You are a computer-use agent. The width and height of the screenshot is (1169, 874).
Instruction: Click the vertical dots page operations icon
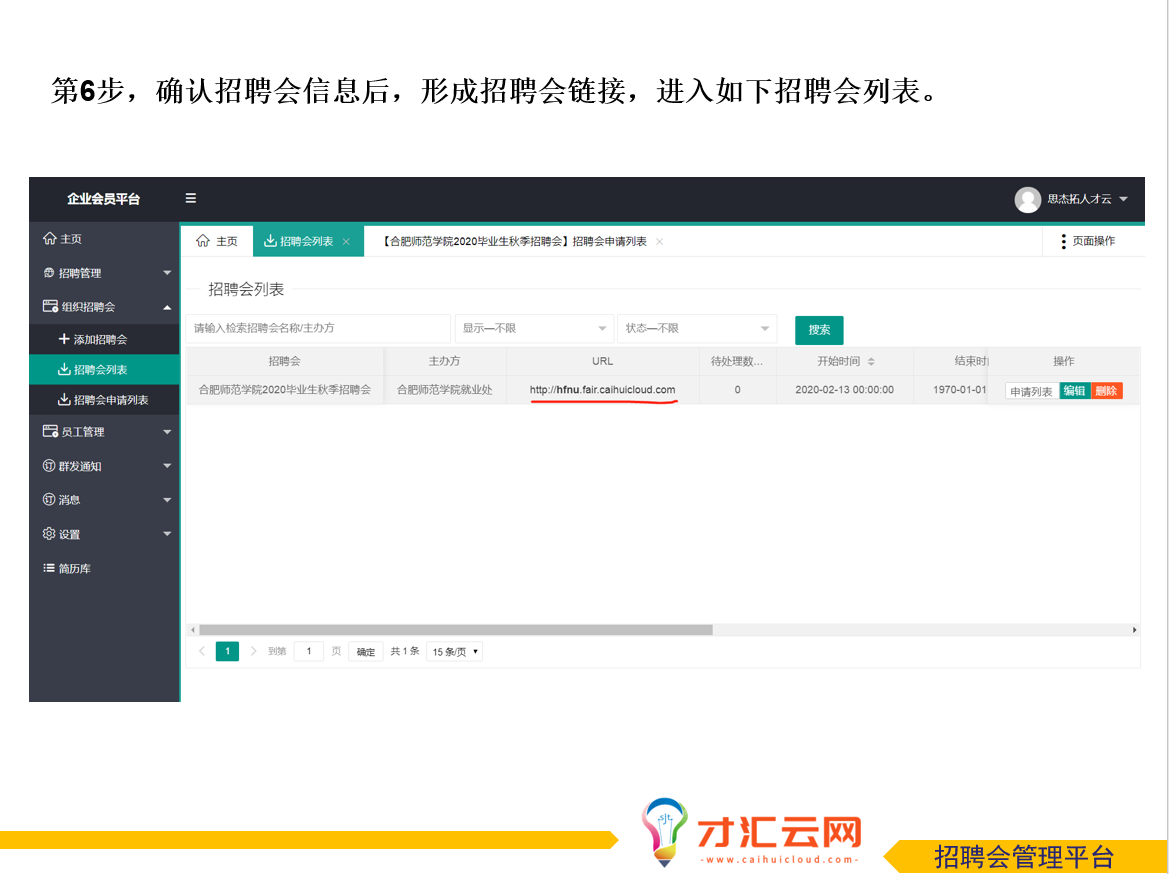(1063, 242)
